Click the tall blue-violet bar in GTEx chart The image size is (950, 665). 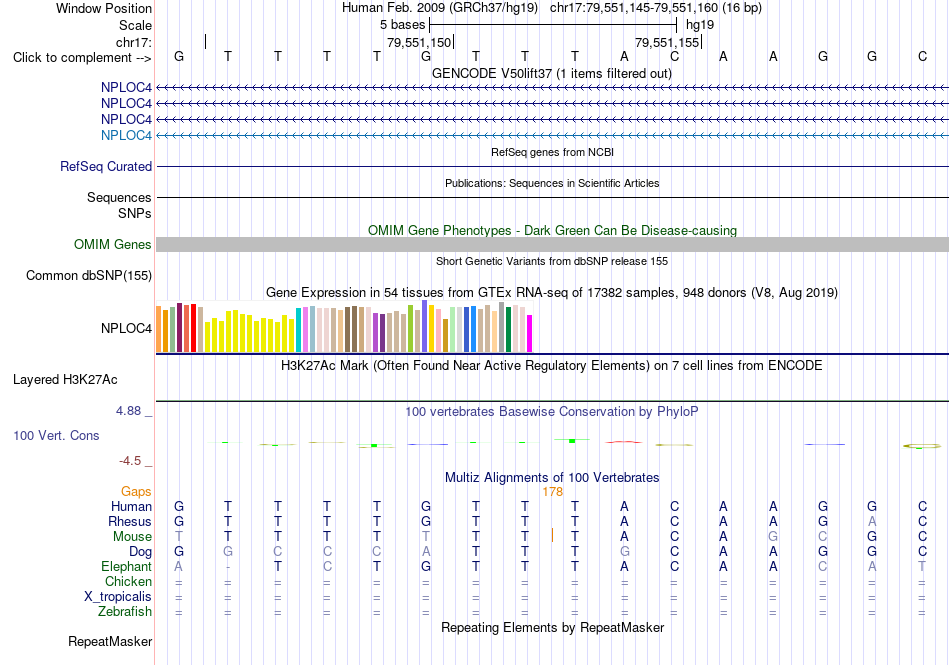tap(425, 326)
